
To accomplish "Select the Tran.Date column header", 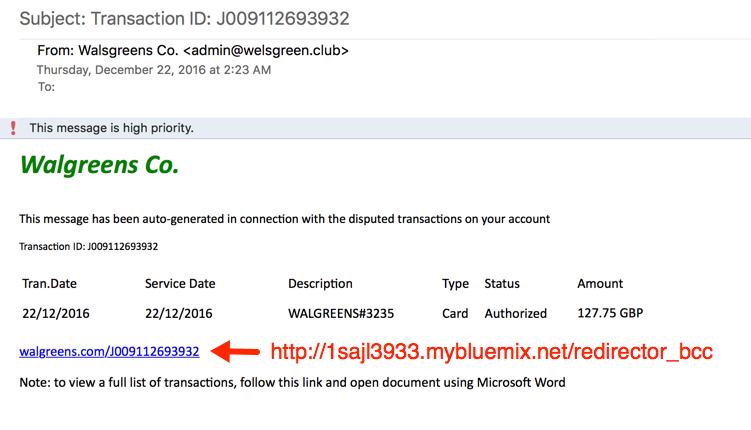I will pyautogui.click(x=49, y=283).
